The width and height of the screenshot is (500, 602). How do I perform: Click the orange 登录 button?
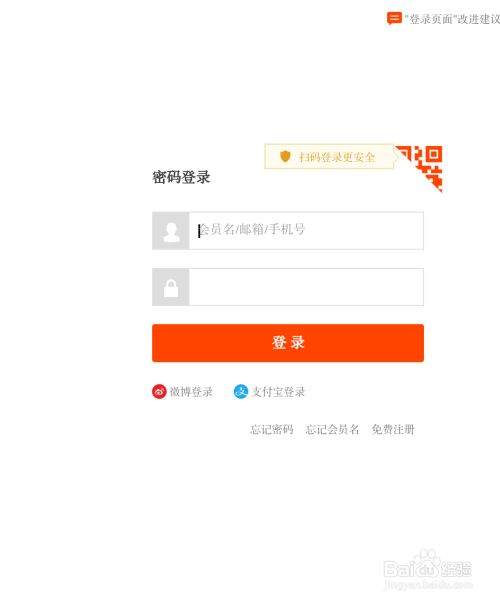288,343
